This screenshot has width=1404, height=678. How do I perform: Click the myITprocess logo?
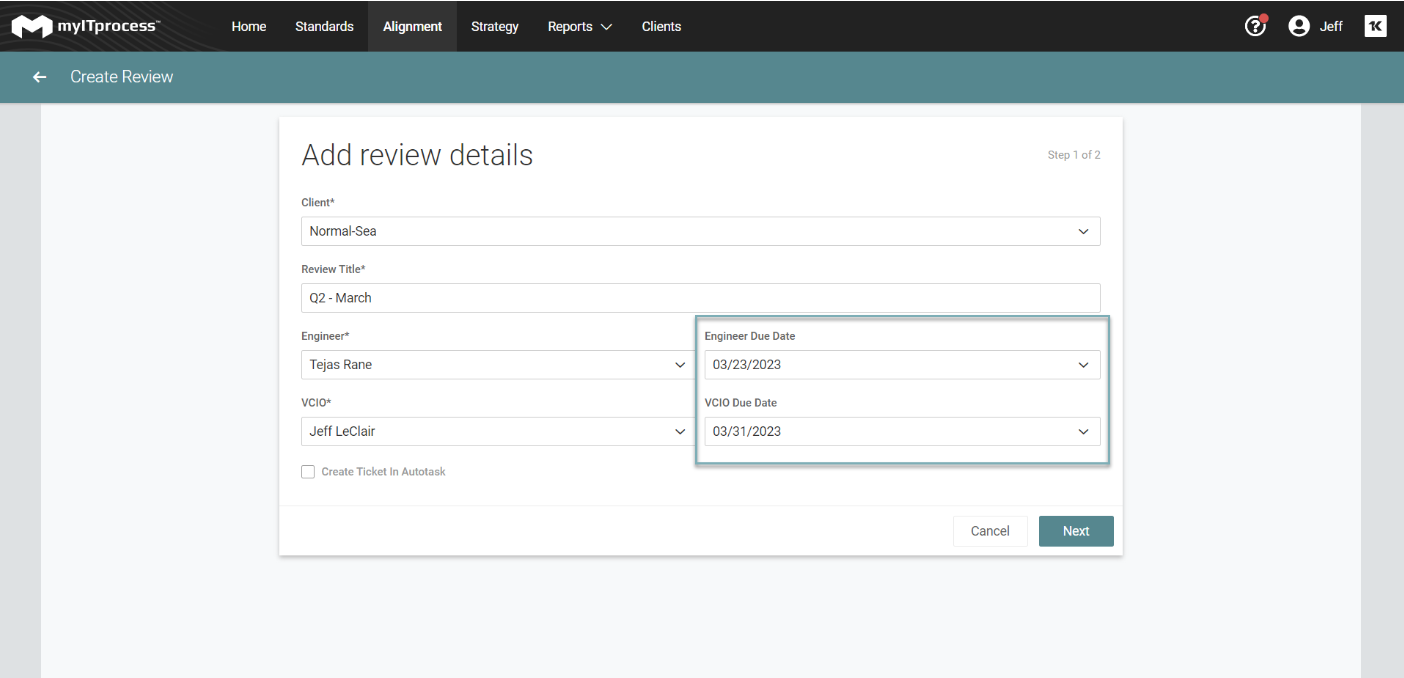[x=85, y=26]
